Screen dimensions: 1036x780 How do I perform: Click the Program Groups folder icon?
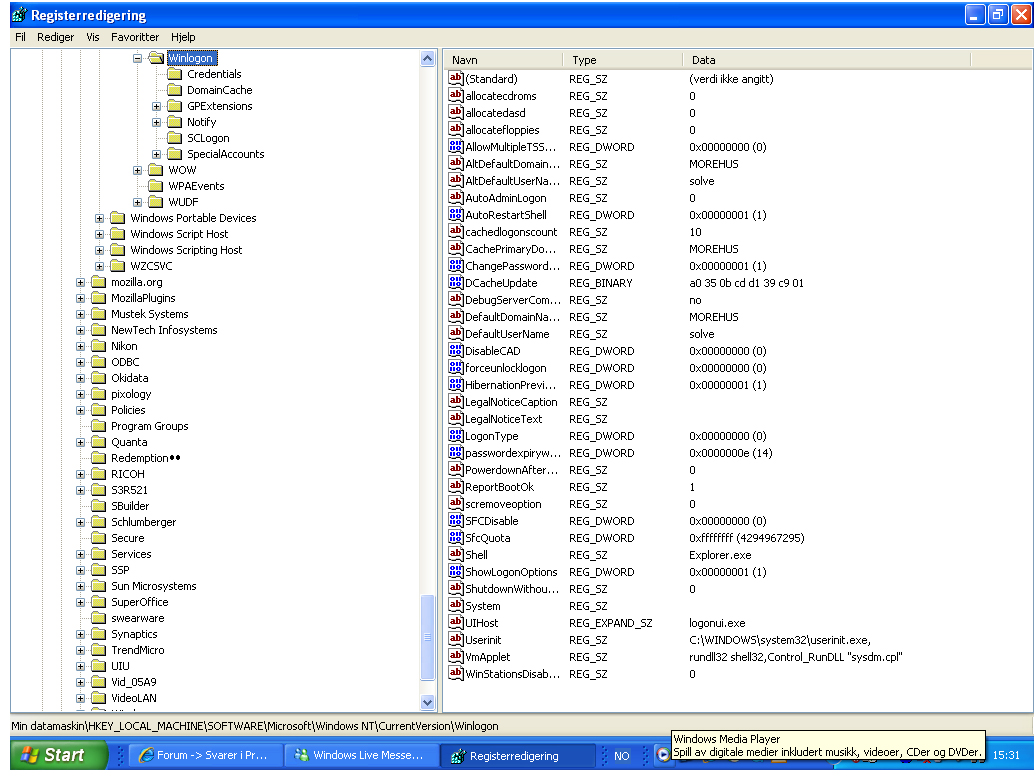click(x=98, y=426)
